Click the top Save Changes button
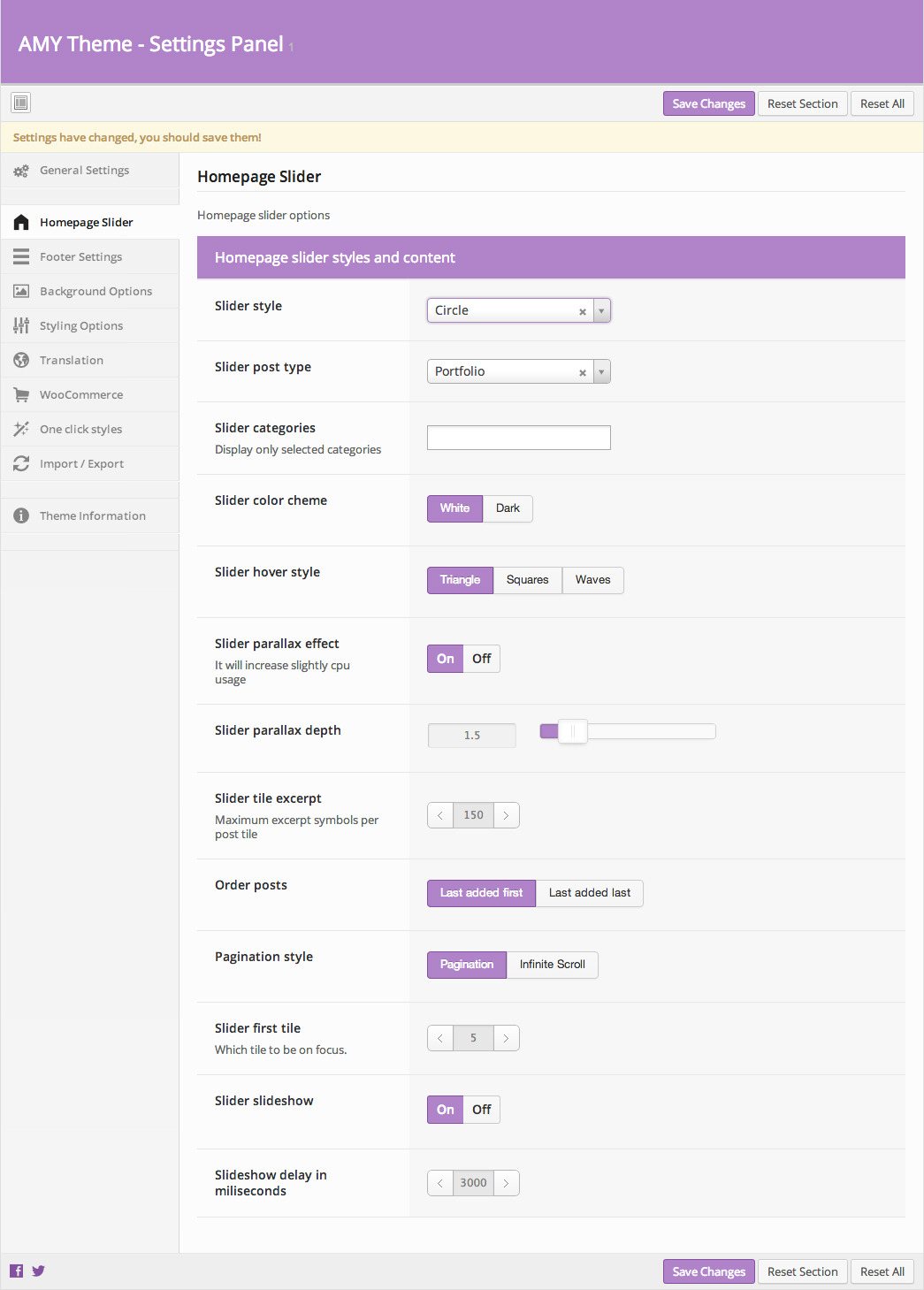 coord(708,103)
